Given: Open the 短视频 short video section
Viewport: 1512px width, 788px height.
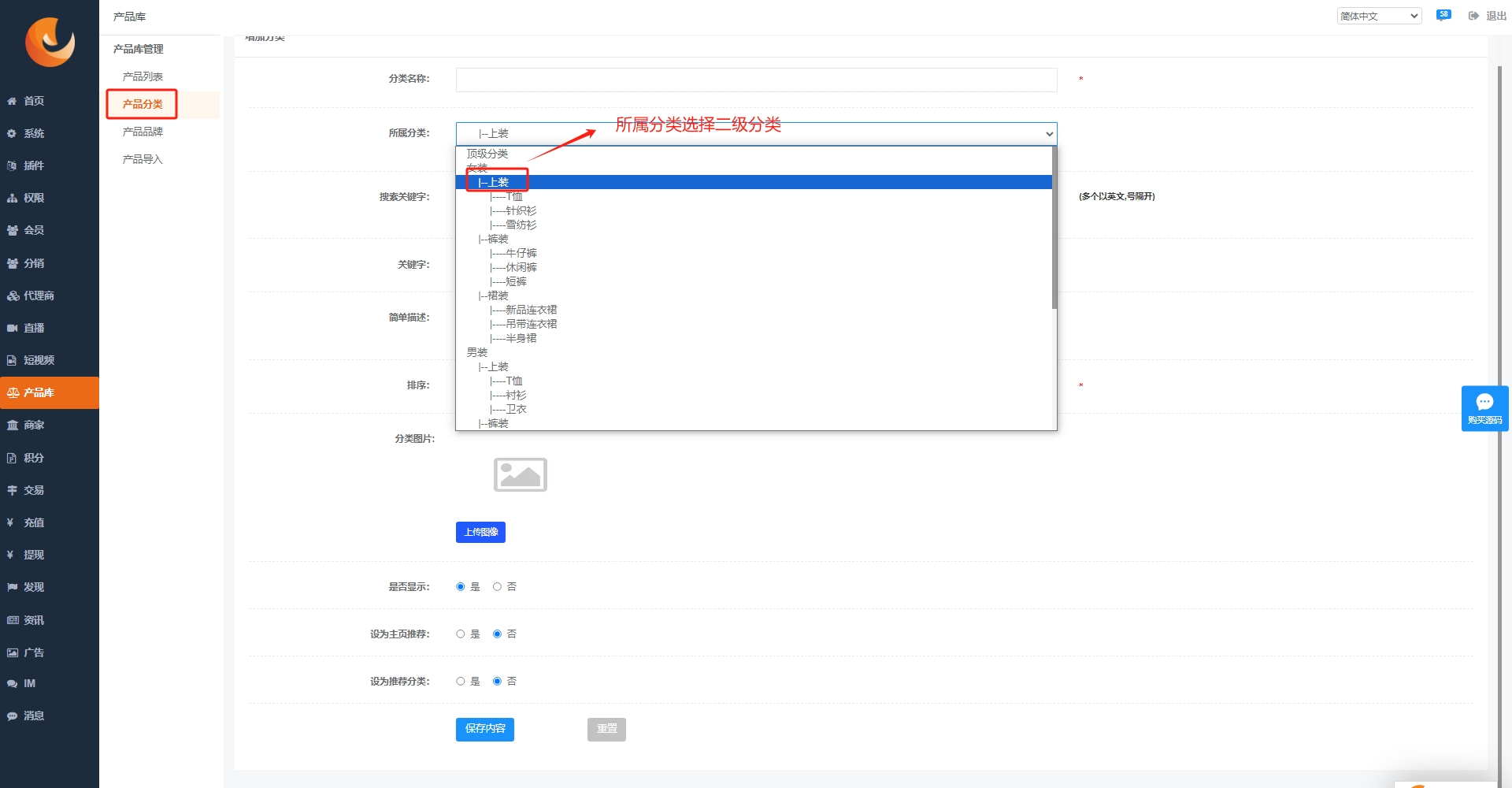Looking at the screenshot, I should (50, 360).
